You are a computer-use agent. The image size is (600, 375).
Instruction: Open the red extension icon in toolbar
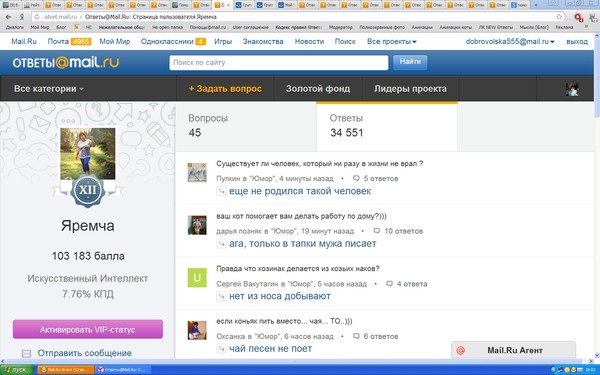click(578, 17)
